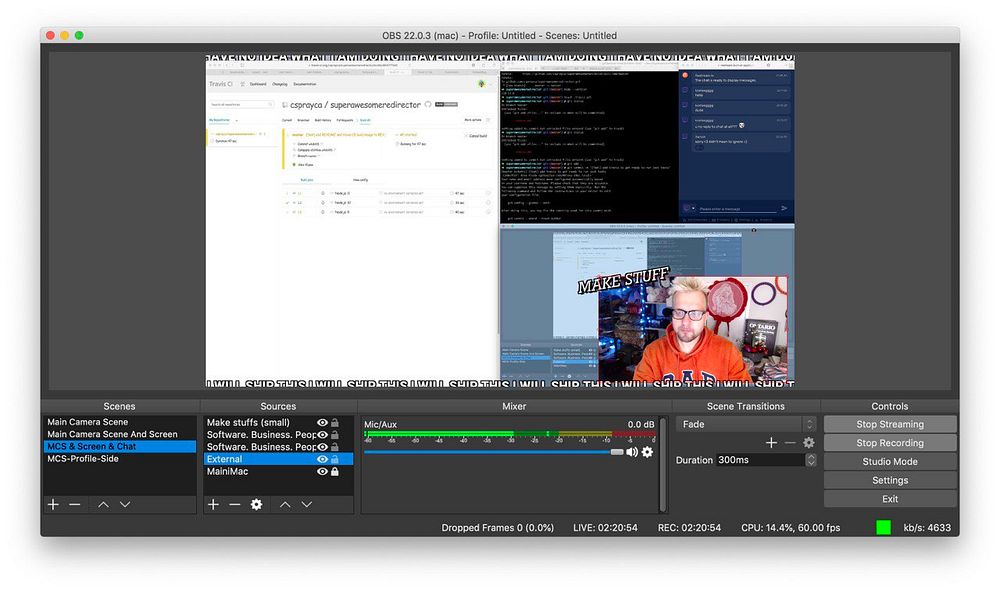This screenshot has height=590, width=1000.
Task: Add a new scene with plus icon
Action: coord(53,505)
